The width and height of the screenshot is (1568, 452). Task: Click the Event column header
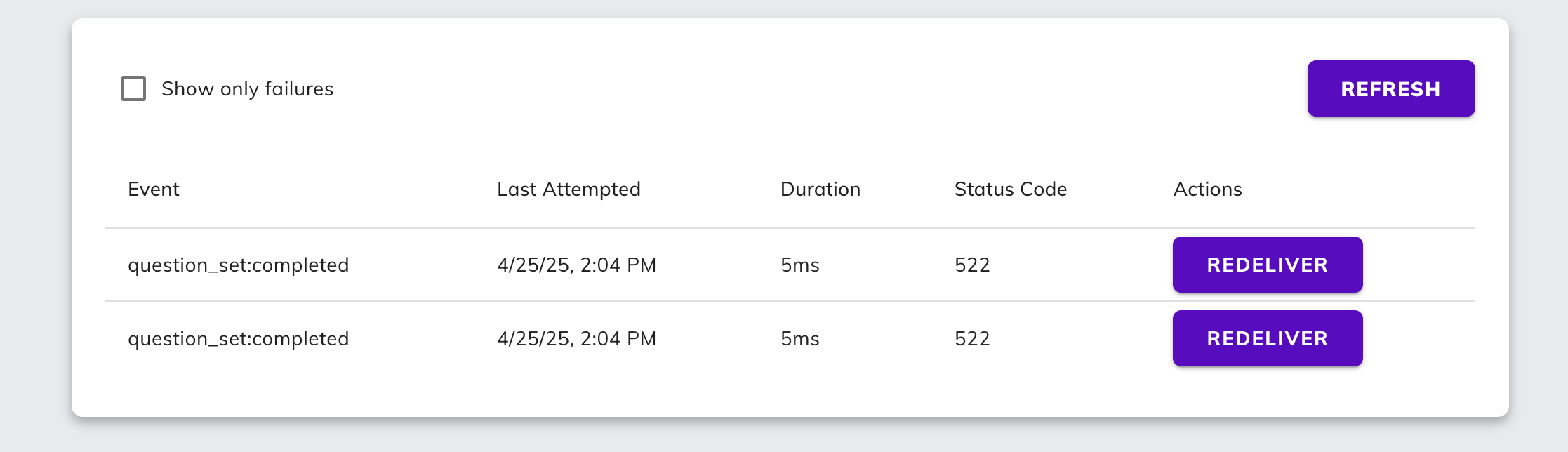(x=154, y=190)
